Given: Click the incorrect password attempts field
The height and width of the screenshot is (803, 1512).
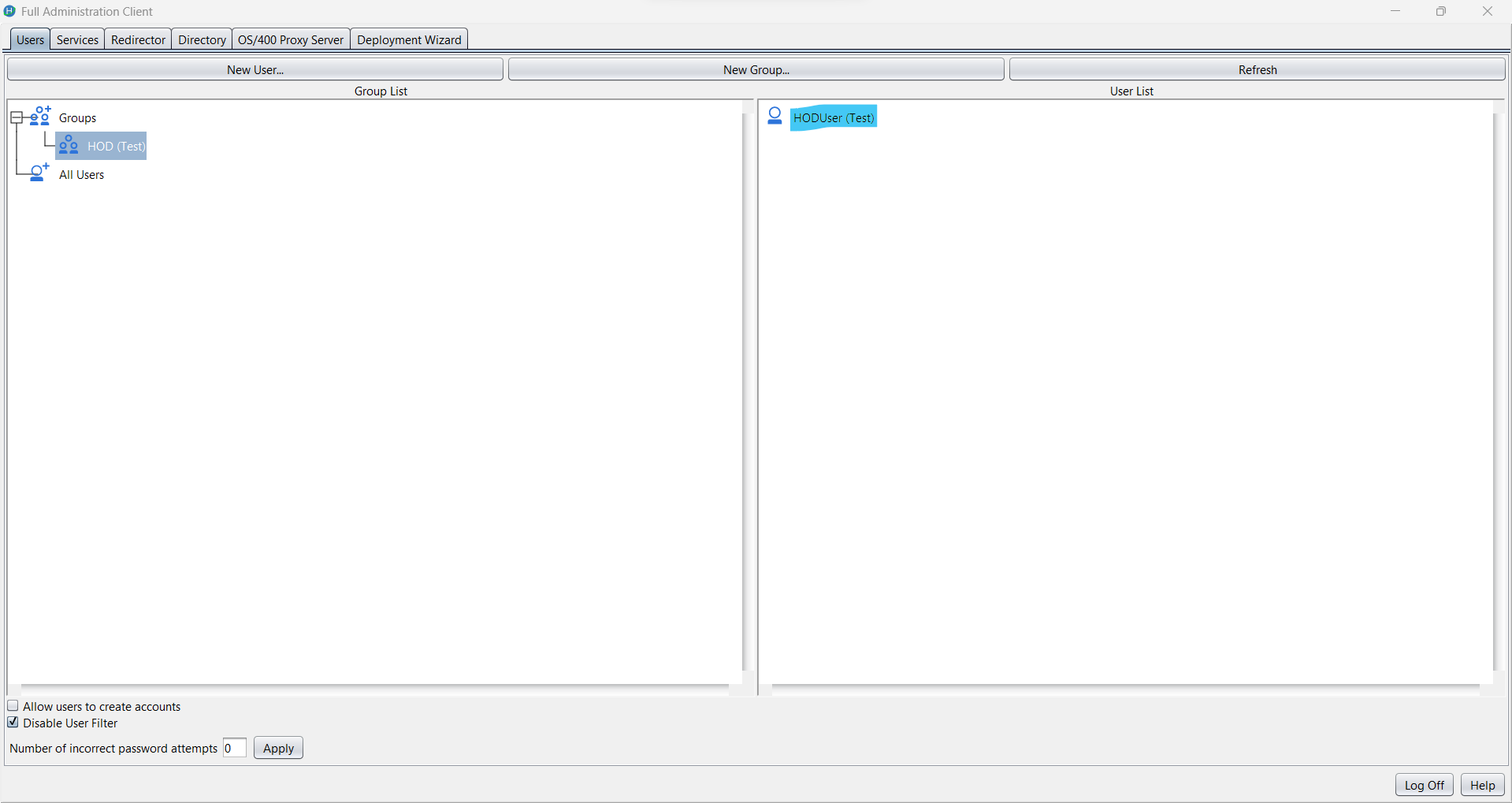Looking at the screenshot, I should (x=233, y=747).
